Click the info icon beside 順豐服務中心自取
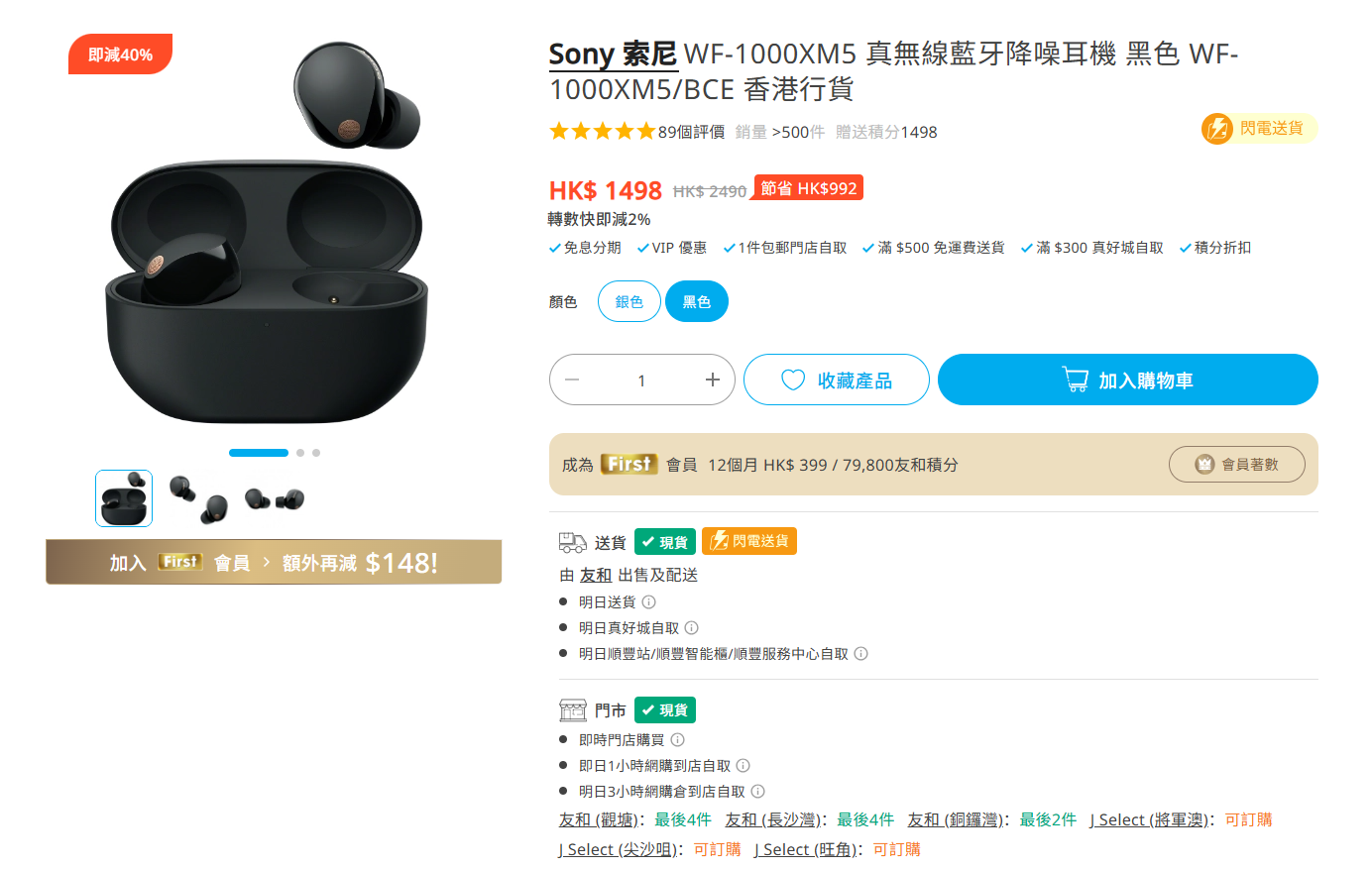The height and width of the screenshot is (869, 1372). point(861,653)
